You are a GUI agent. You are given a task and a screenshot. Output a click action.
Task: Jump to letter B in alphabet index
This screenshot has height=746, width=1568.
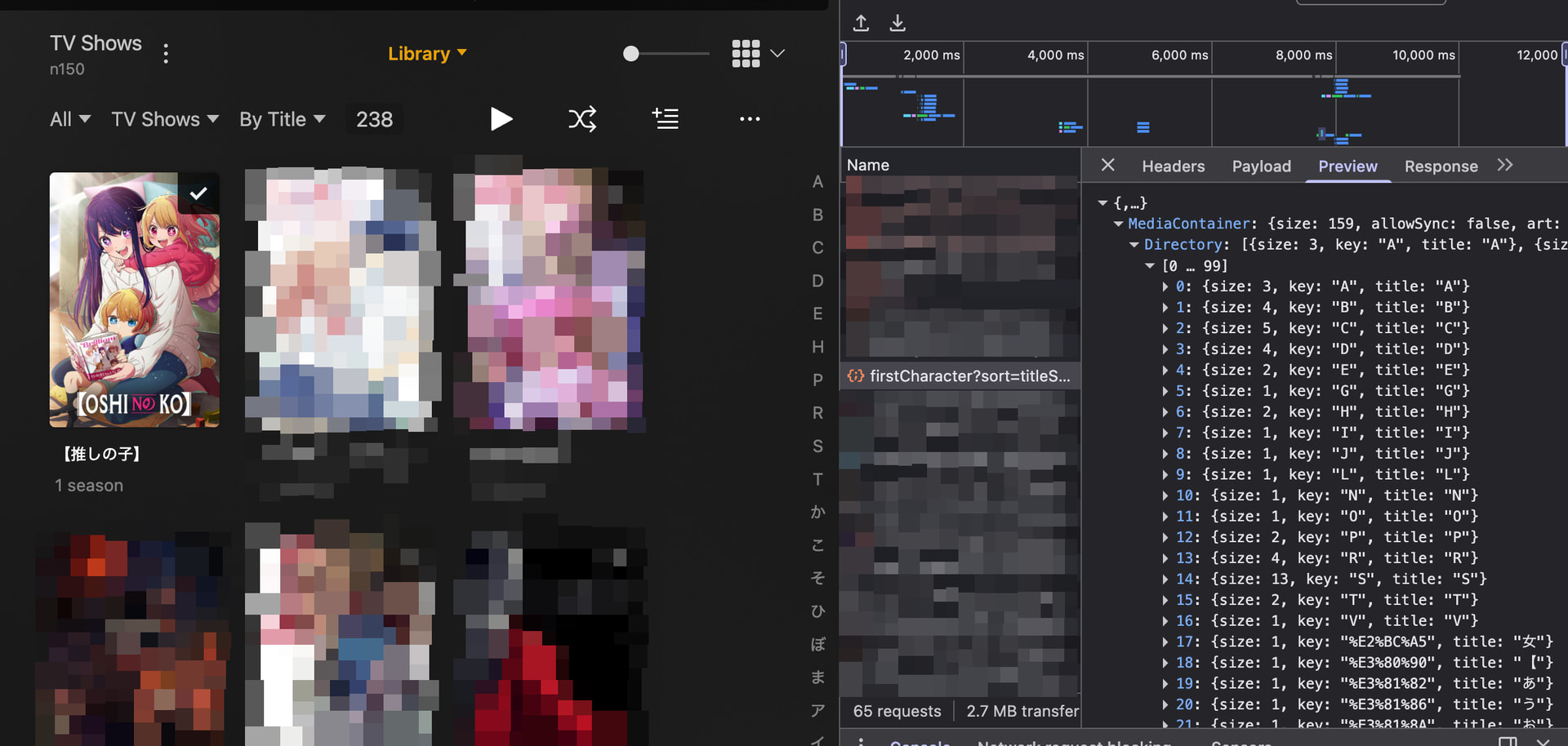click(x=817, y=215)
